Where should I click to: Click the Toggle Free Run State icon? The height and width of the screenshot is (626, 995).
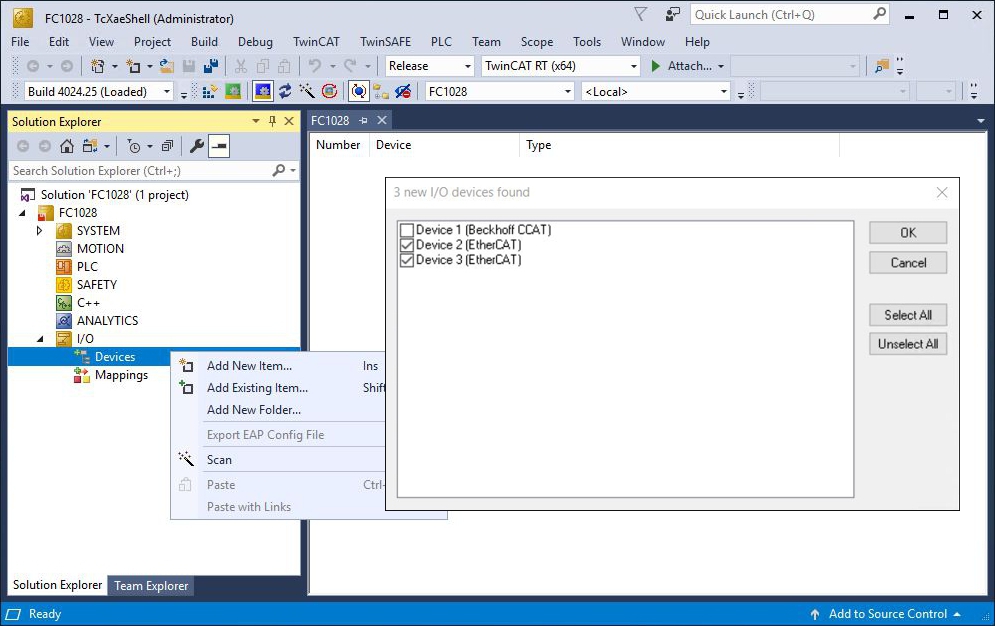pyautogui.click(x=329, y=92)
